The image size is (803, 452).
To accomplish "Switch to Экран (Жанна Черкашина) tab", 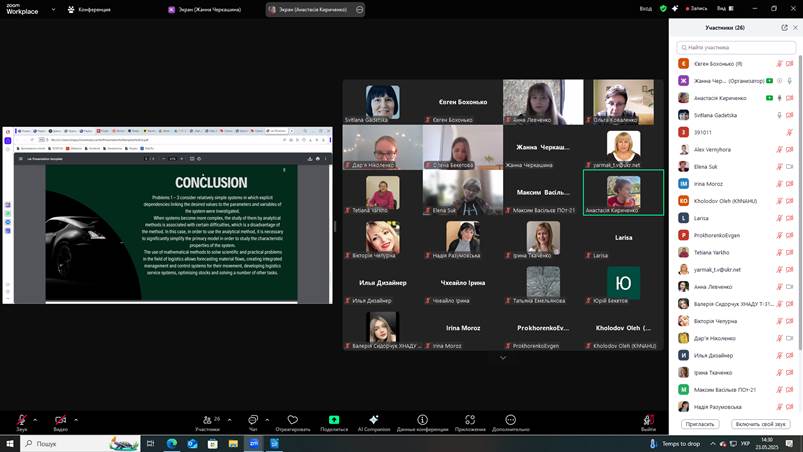I will click(212, 9).
